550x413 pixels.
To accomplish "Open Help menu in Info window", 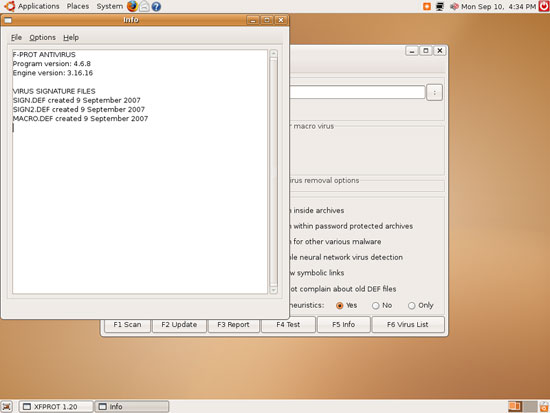I will 71,37.
